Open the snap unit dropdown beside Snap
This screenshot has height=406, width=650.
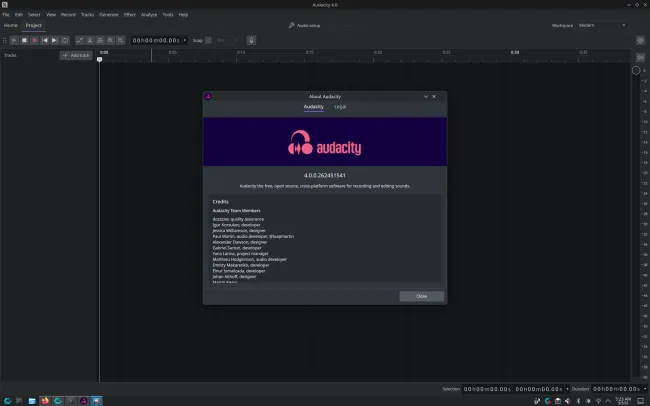pos(227,40)
